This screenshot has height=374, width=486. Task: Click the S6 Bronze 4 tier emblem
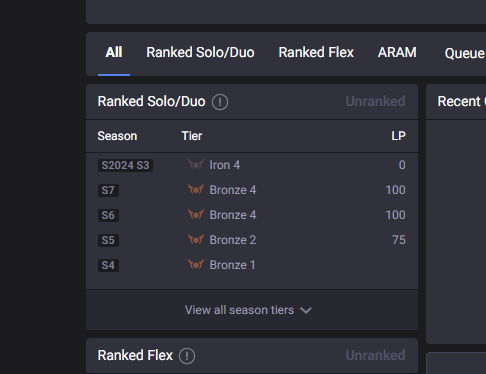pyautogui.click(x=196, y=214)
